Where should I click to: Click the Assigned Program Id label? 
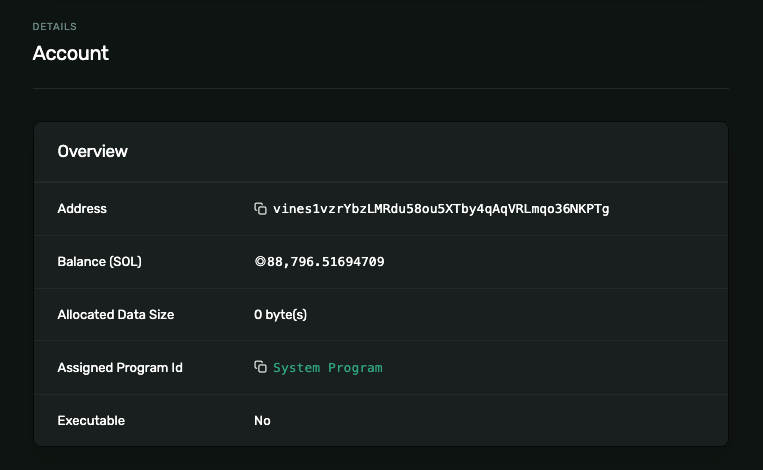point(120,367)
